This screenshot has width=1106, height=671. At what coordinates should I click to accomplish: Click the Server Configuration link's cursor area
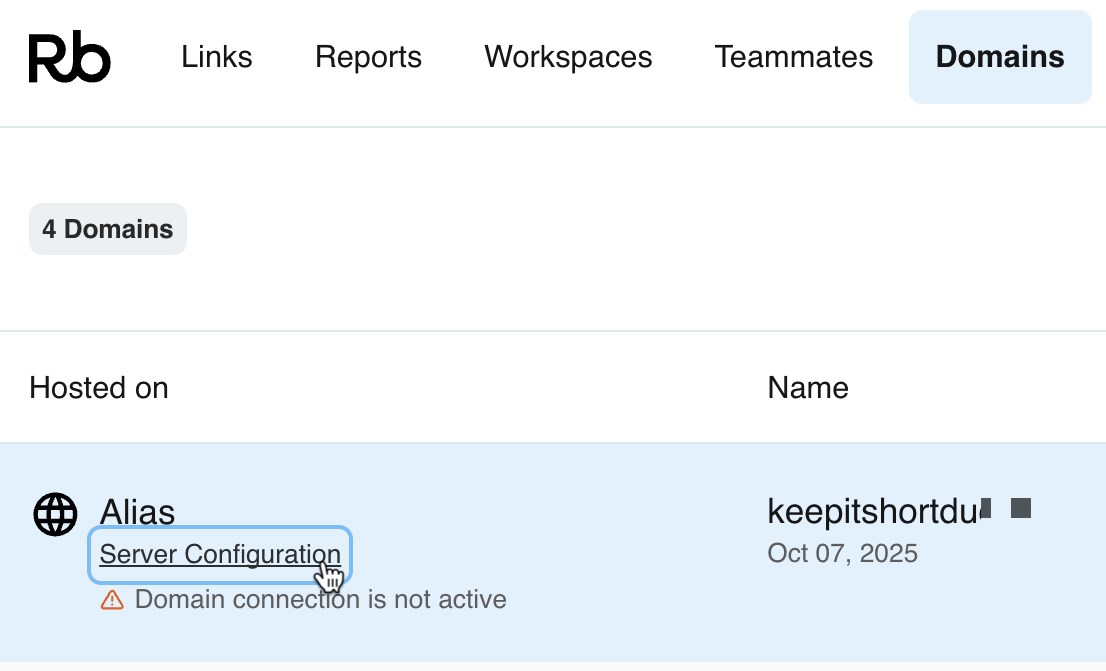pos(330,572)
